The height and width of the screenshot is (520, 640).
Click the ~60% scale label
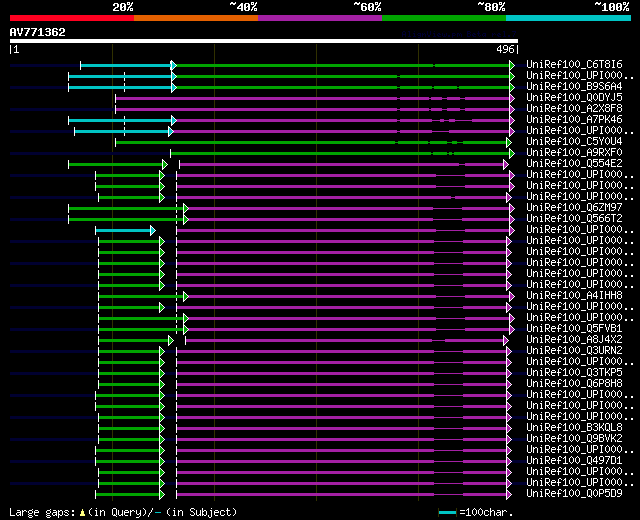tap(367, 7)
